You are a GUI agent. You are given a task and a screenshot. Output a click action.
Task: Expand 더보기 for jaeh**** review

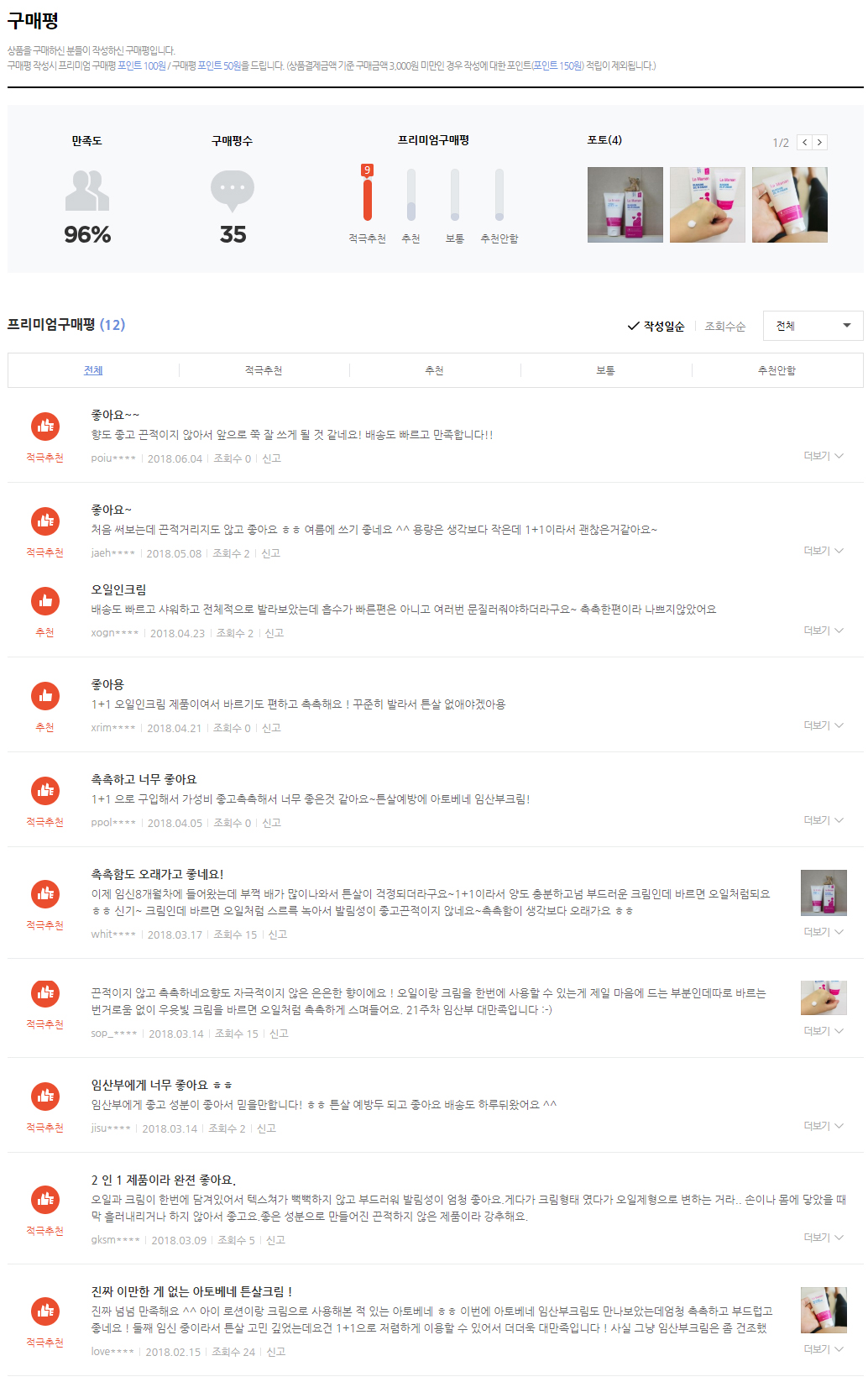(824, 551)
